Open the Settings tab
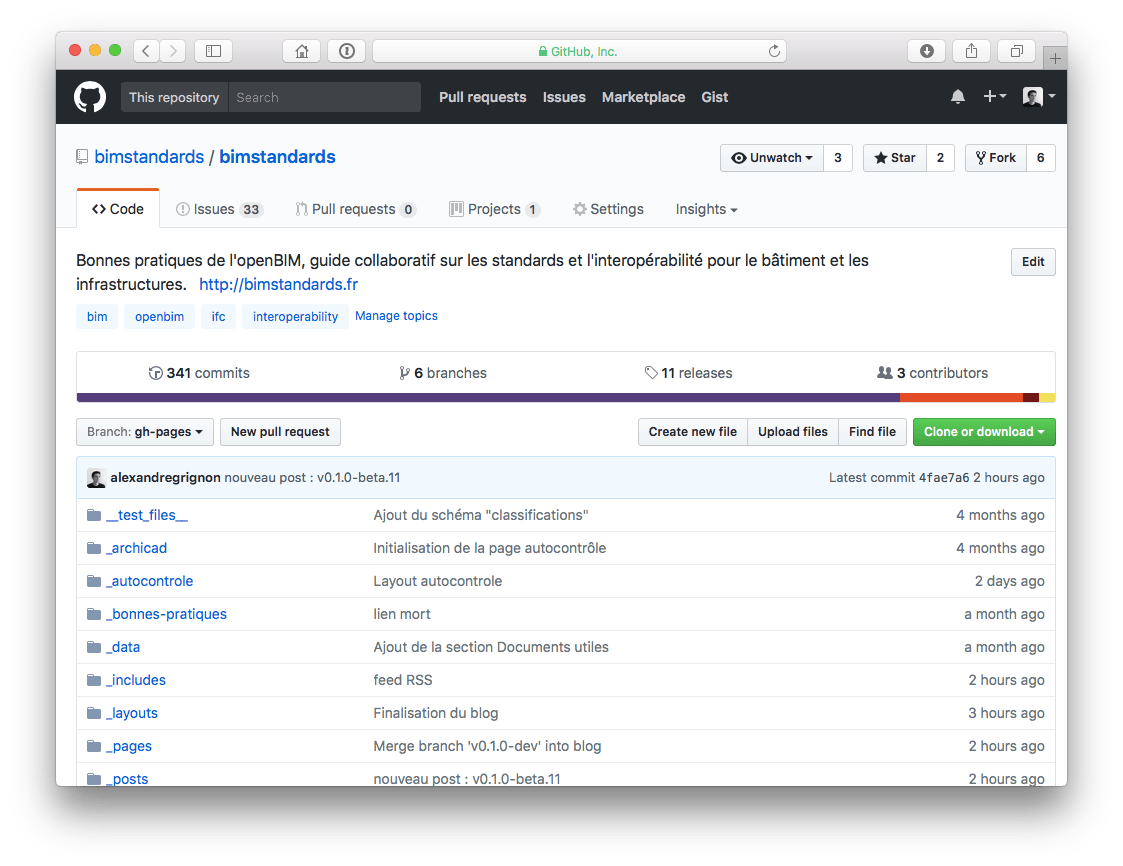The height and width of the screenshot is (866, 1123). [608, 209]
